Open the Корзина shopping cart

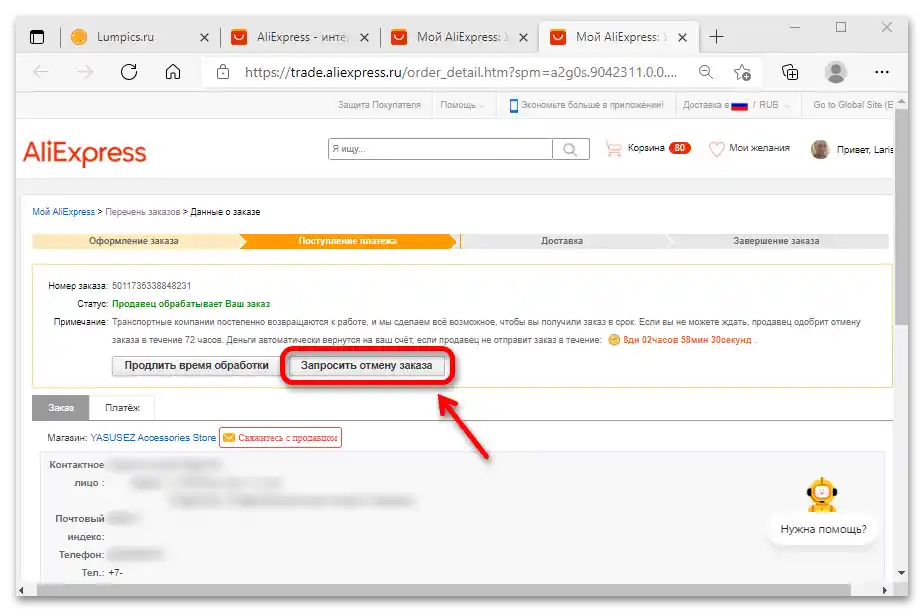[648, 148]
